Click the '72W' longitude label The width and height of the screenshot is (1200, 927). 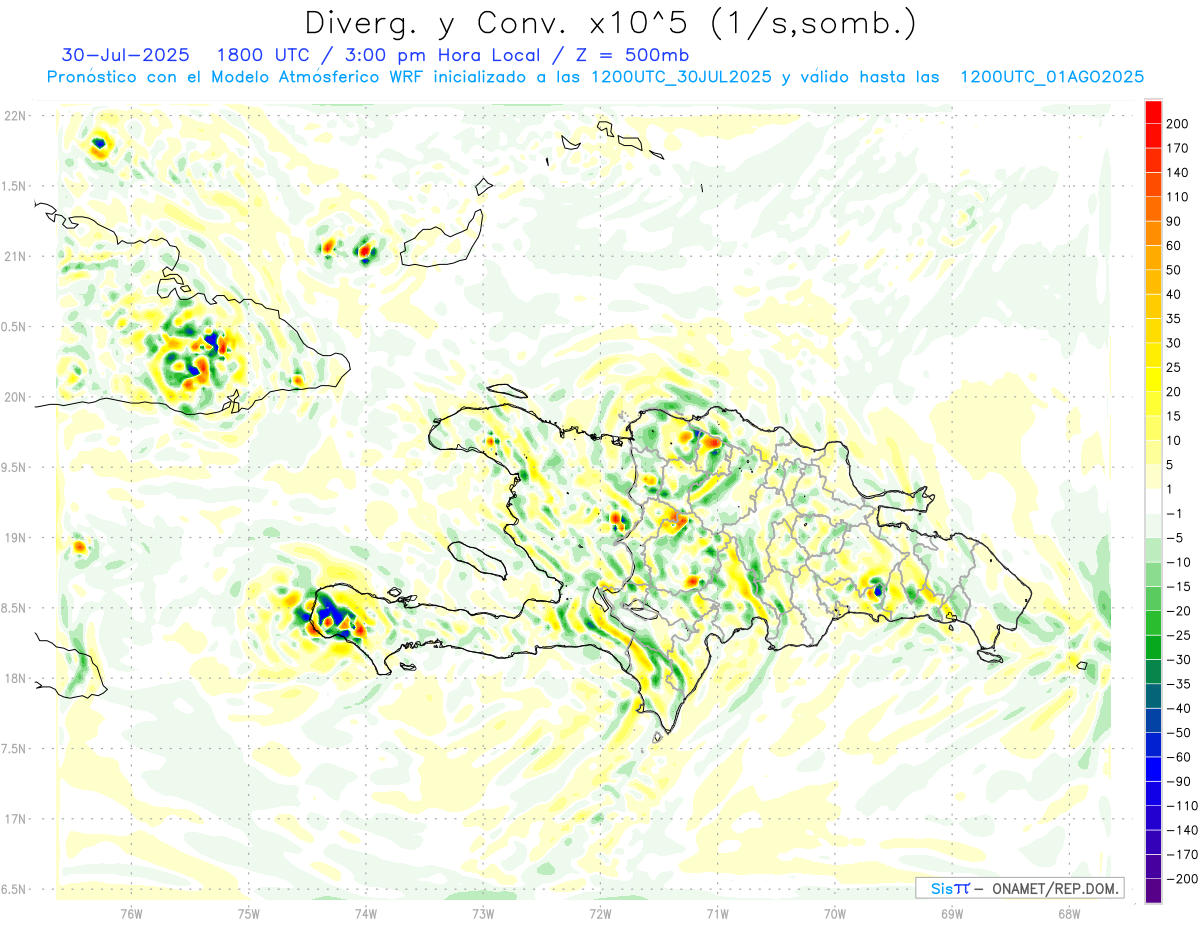[600, 913]
